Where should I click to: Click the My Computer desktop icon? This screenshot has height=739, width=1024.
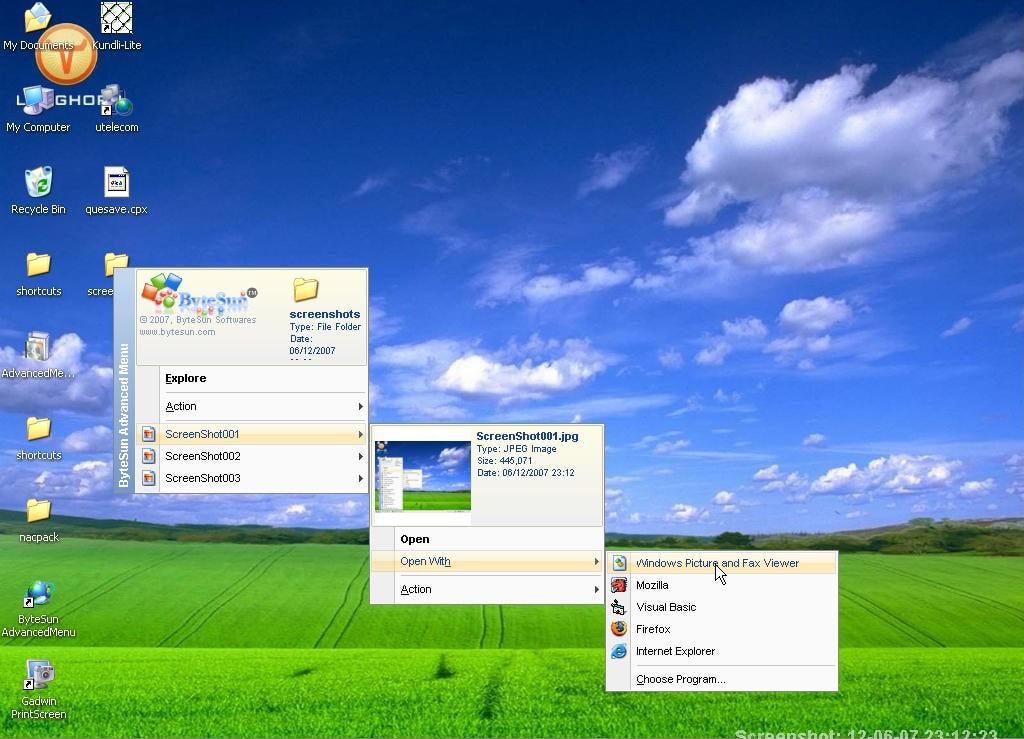coord(38,102)
